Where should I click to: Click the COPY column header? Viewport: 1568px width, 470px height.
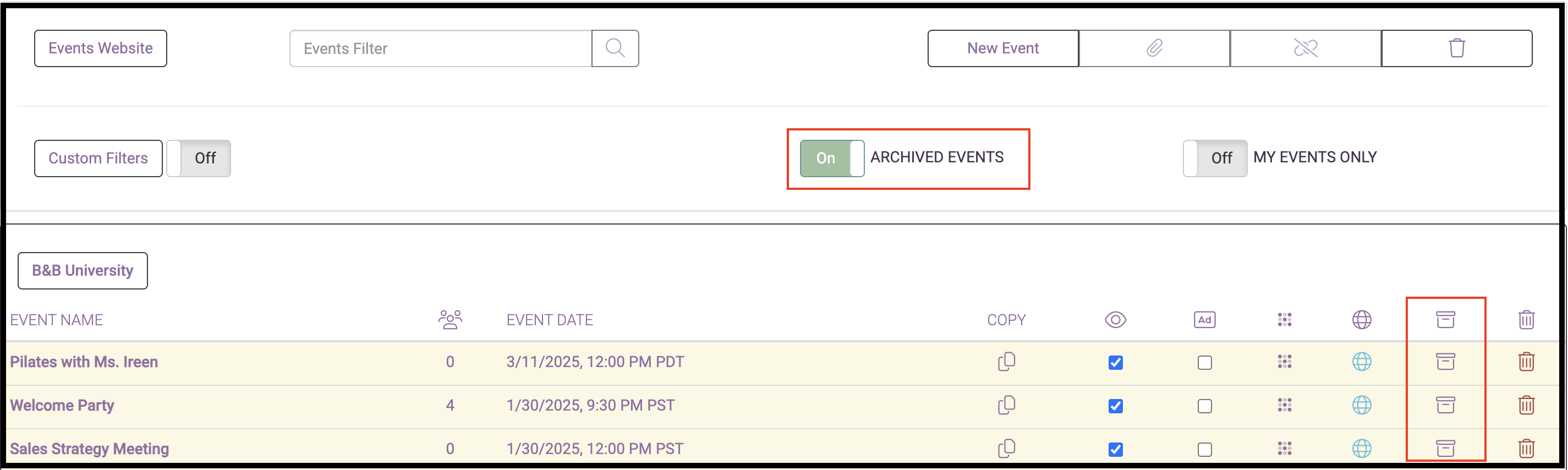(x=1006, y=320)
